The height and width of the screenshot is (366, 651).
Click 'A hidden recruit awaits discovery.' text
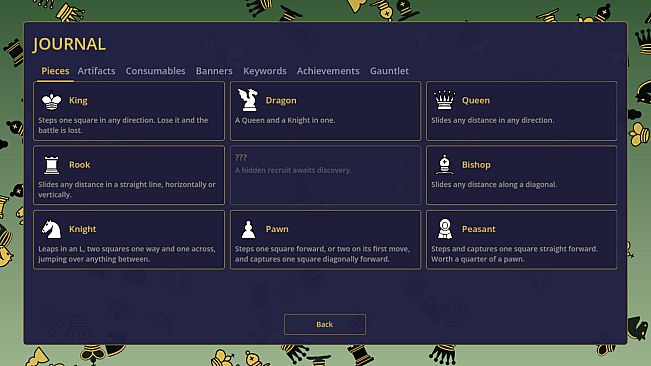pos(293,170)
